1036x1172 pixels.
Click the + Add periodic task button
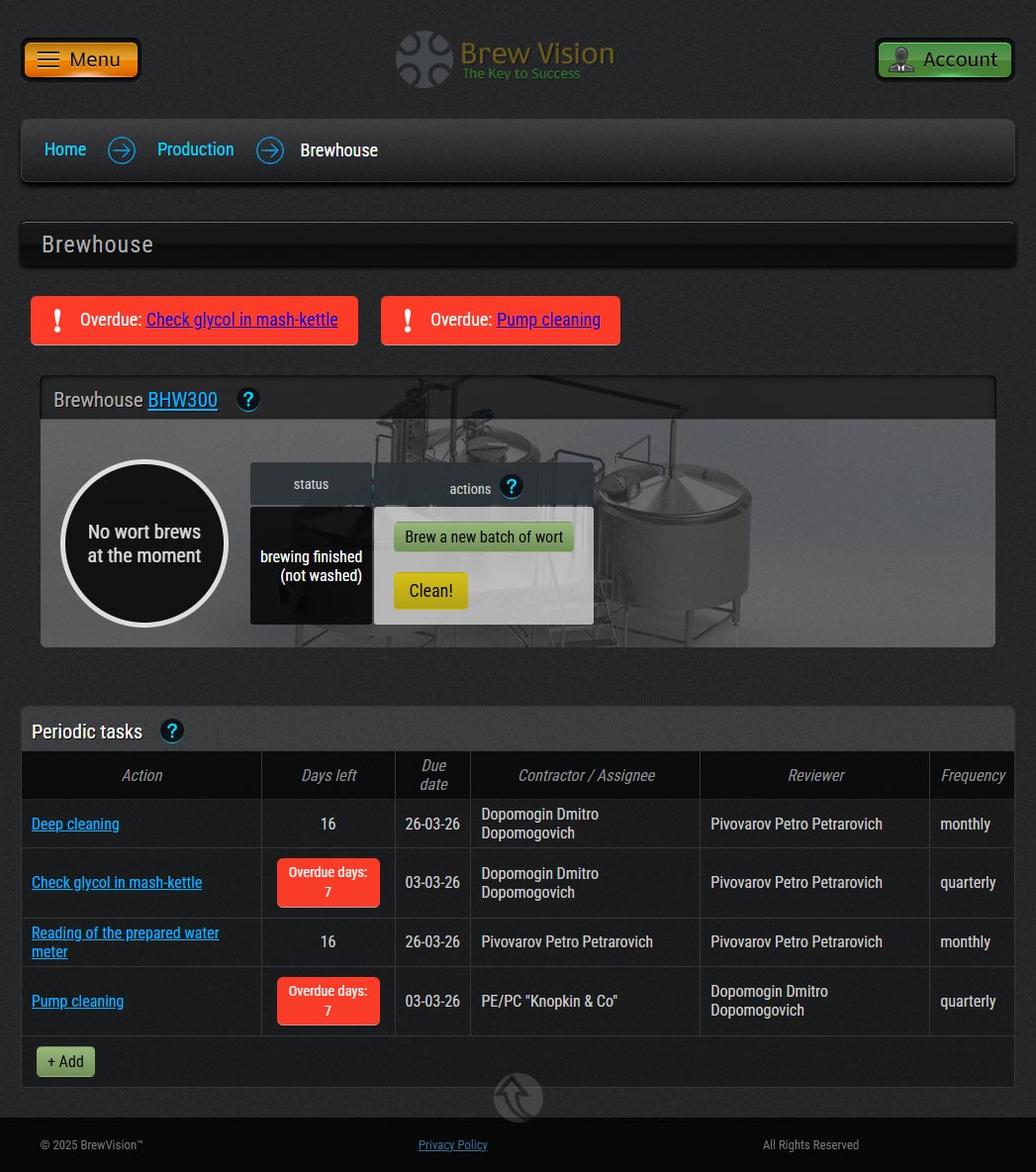pyautogui.click(x=66, y=1061)
